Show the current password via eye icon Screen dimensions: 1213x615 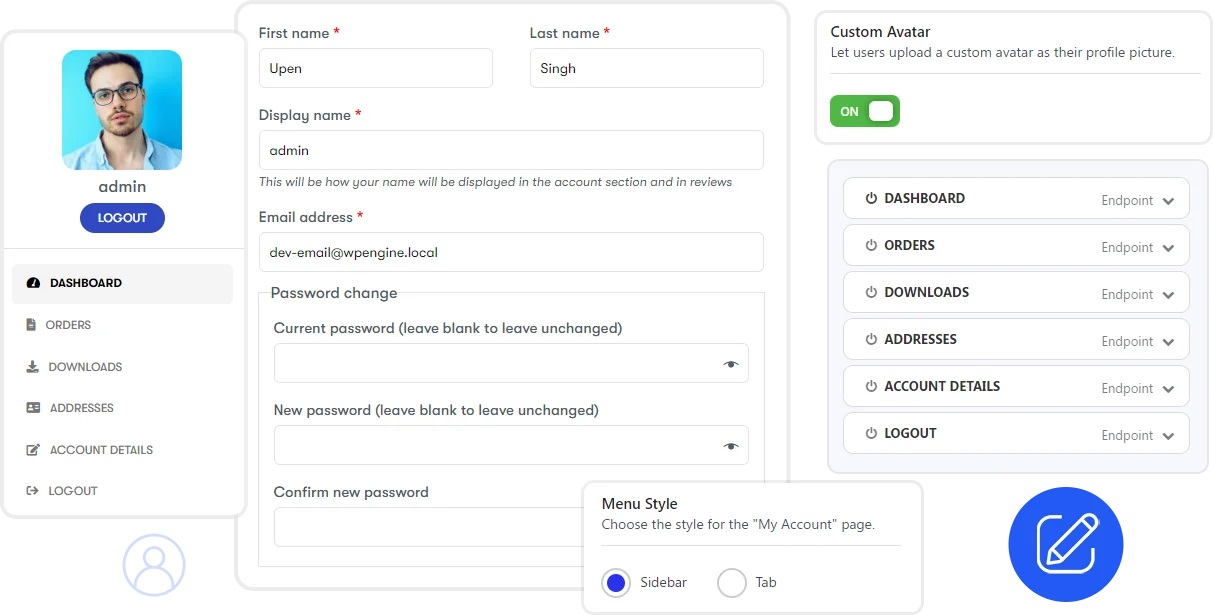pyautogui.click(x=731, y=364)
